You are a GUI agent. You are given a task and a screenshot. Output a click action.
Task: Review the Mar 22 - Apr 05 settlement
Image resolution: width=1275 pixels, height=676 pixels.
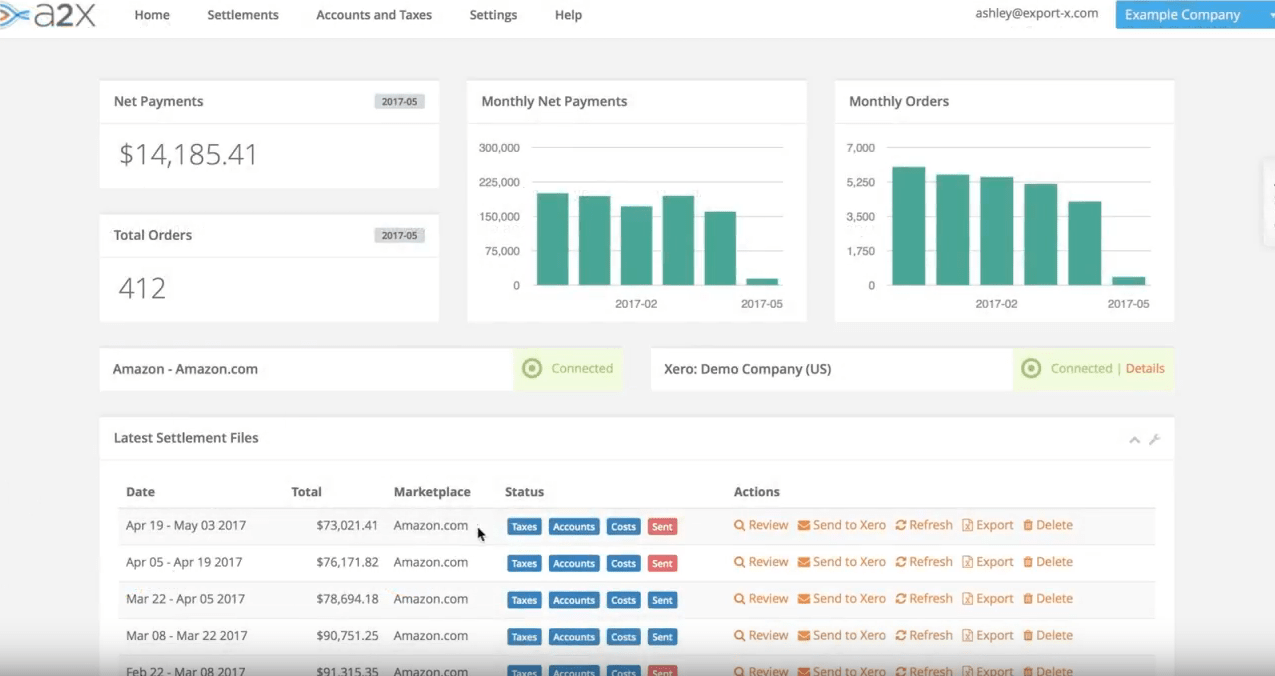[761, 599]
